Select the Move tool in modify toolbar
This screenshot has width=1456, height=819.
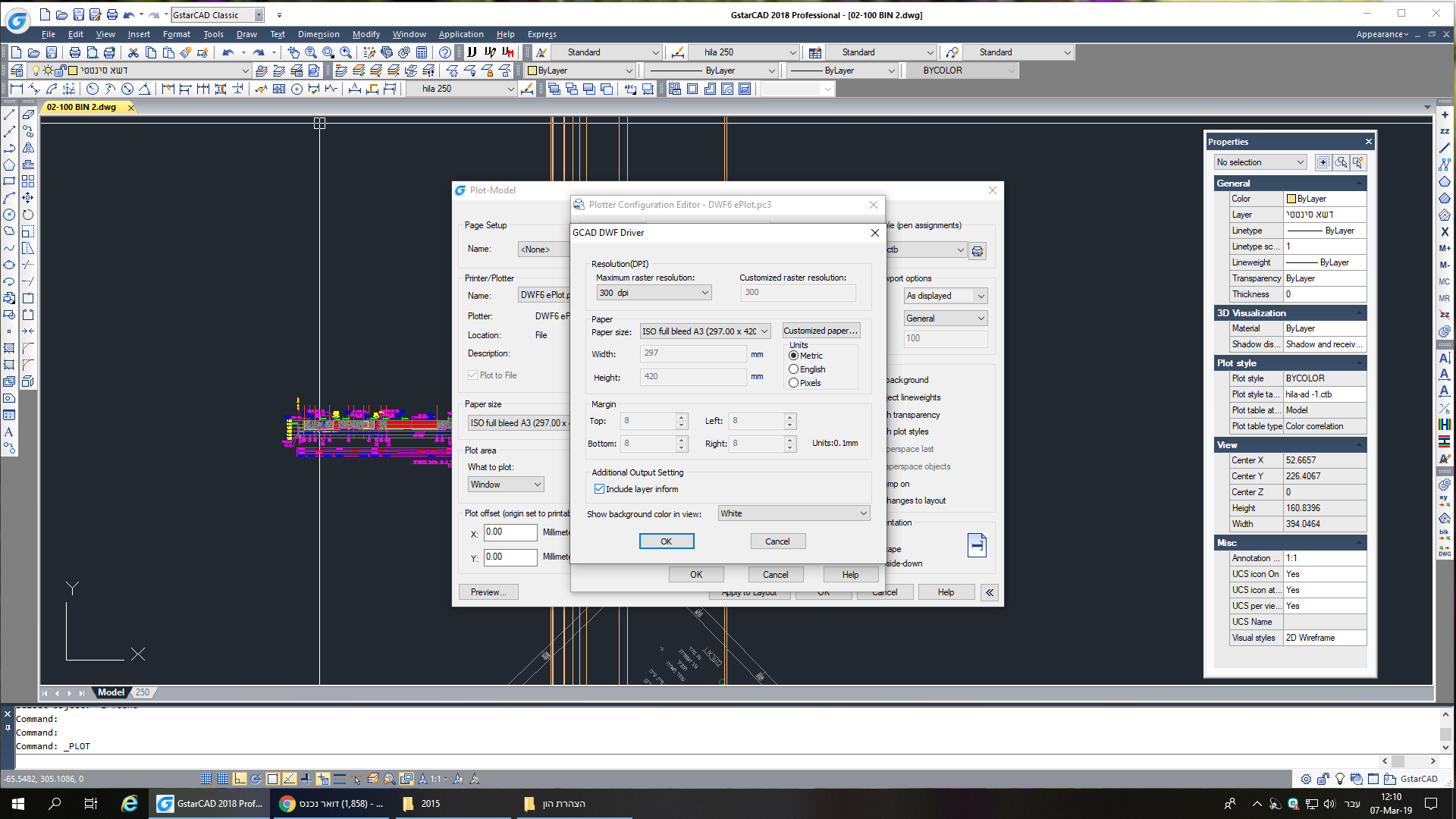click(28, 198)
